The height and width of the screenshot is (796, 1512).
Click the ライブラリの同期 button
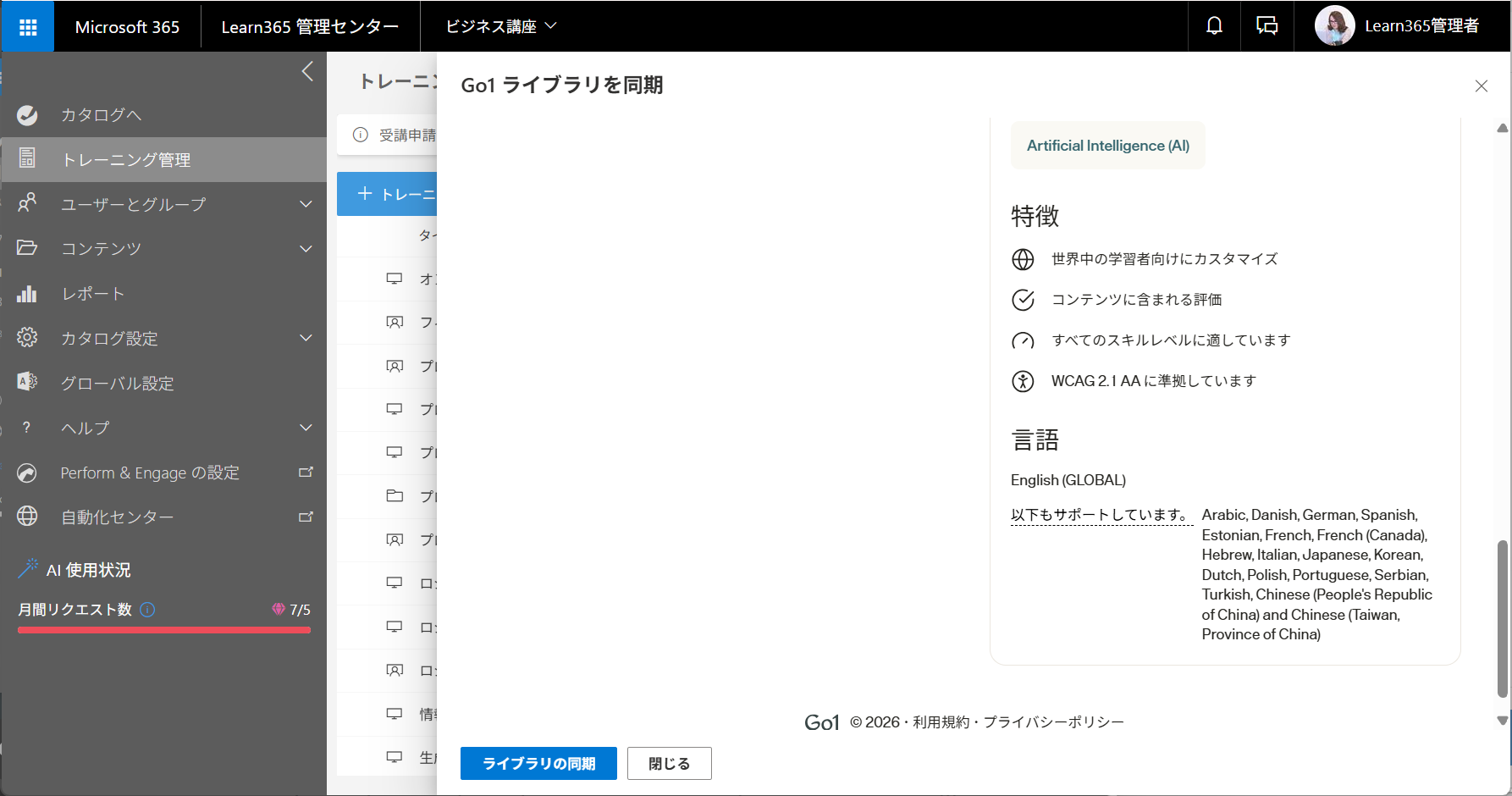(x=538, y=764)
